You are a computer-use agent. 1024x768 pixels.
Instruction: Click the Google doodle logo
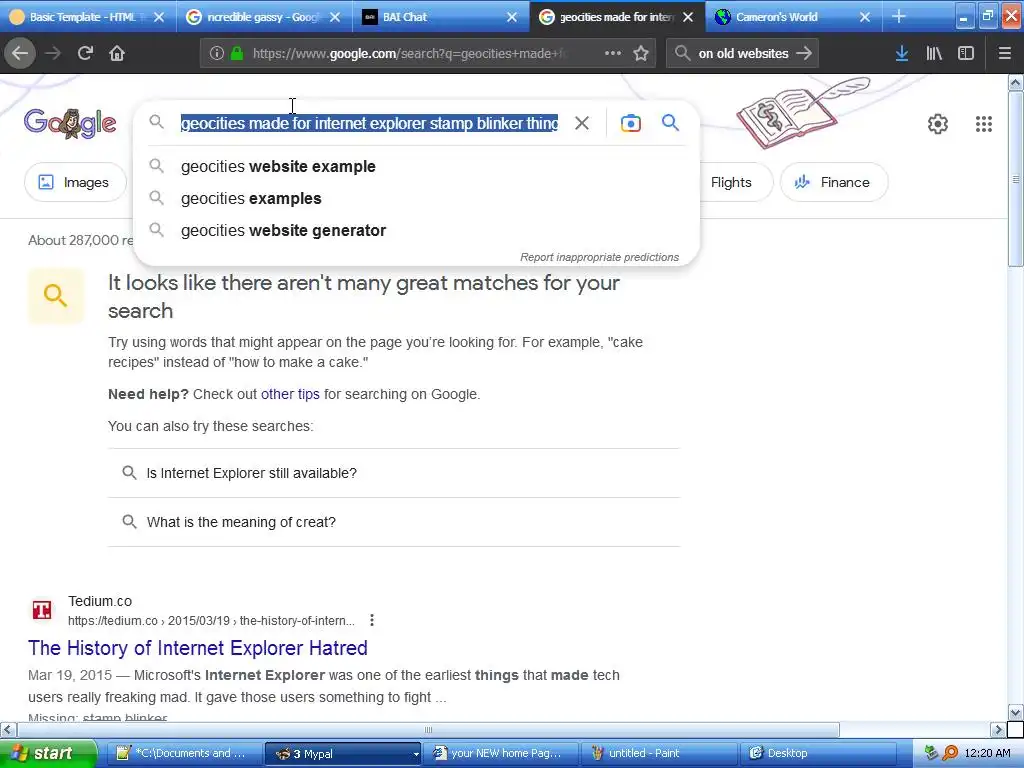click(71, 122)
